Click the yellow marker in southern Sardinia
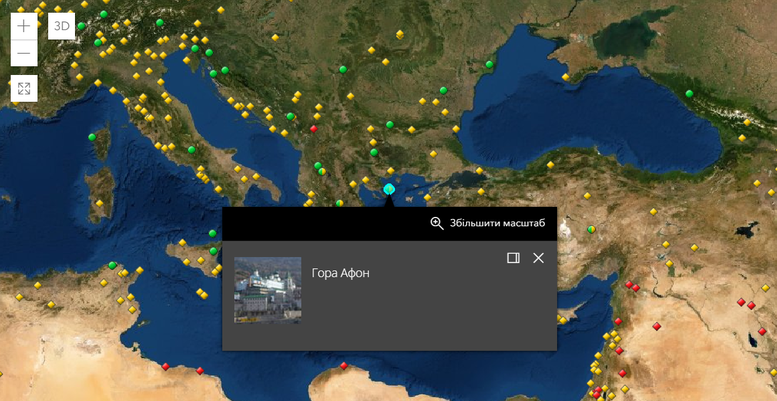This screenshot has height=401, width=777. point(99,203)
